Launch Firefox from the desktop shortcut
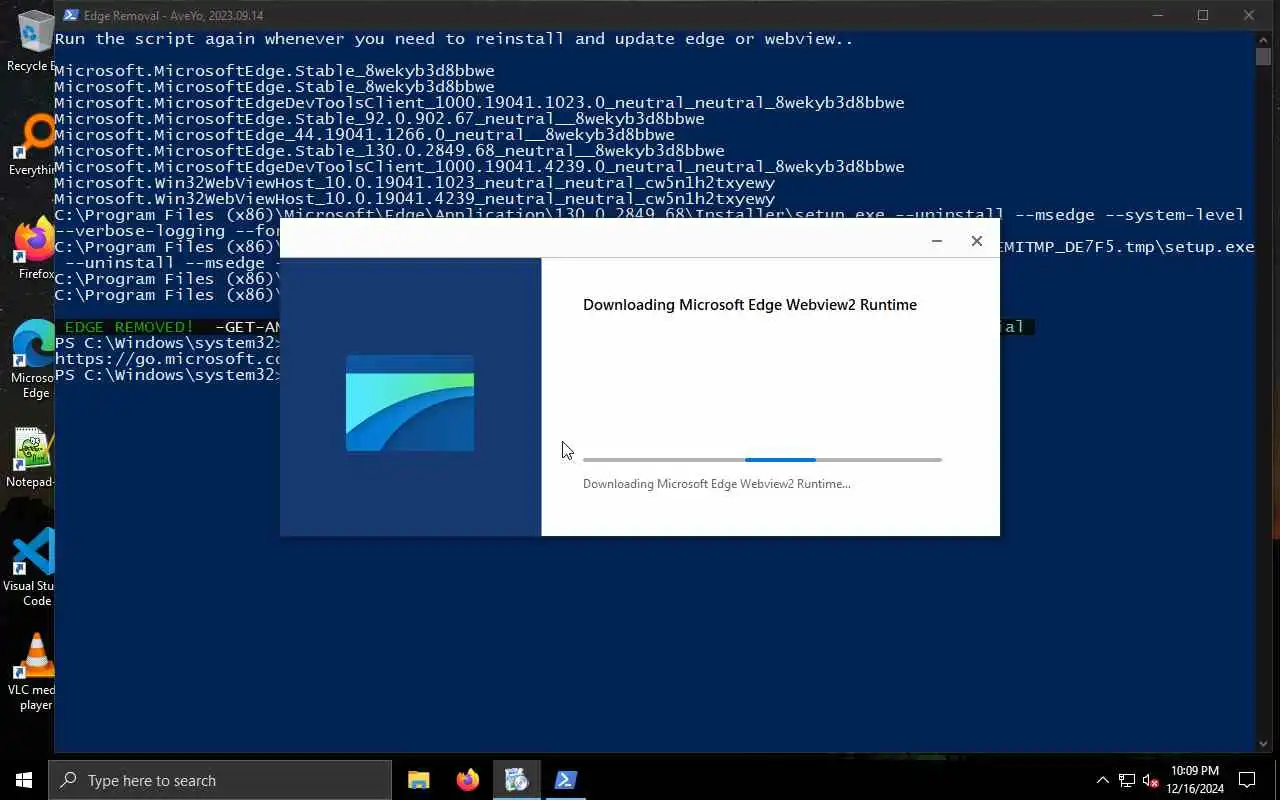The image size is (1280, 800). pos(34,248)
